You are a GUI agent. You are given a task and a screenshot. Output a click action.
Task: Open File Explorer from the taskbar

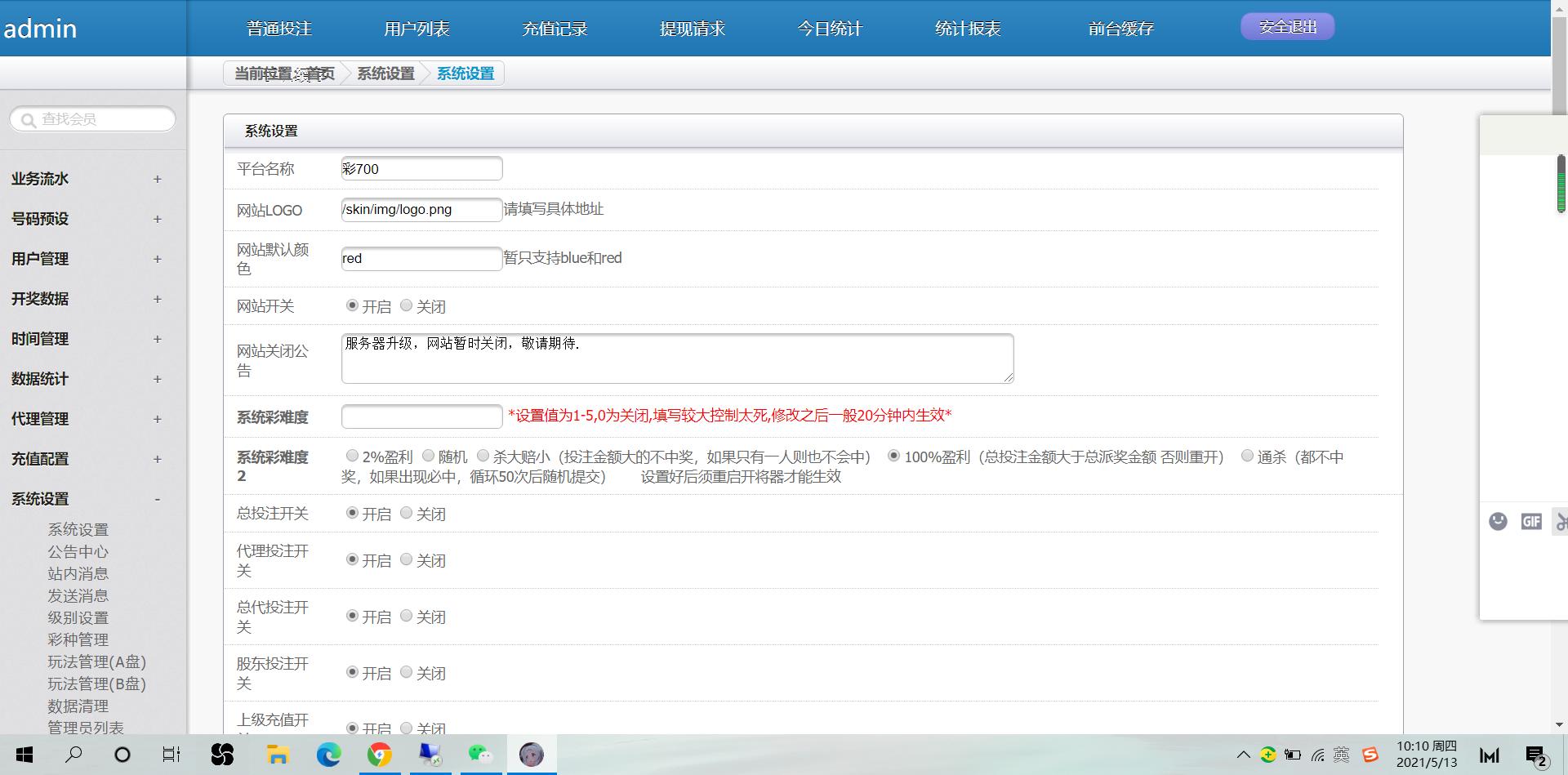[278, 755]
